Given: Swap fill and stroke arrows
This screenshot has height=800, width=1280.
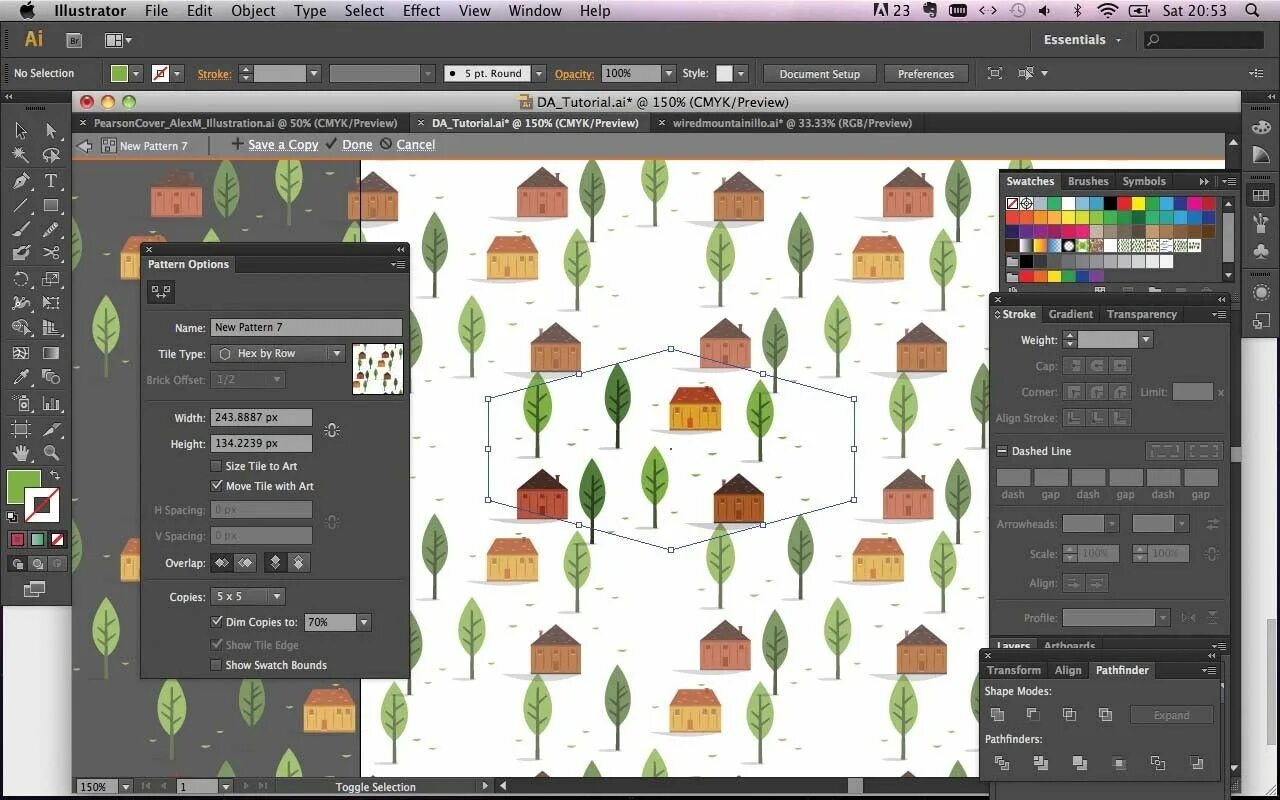Looking at the screenshot, I should click(55, 476).
